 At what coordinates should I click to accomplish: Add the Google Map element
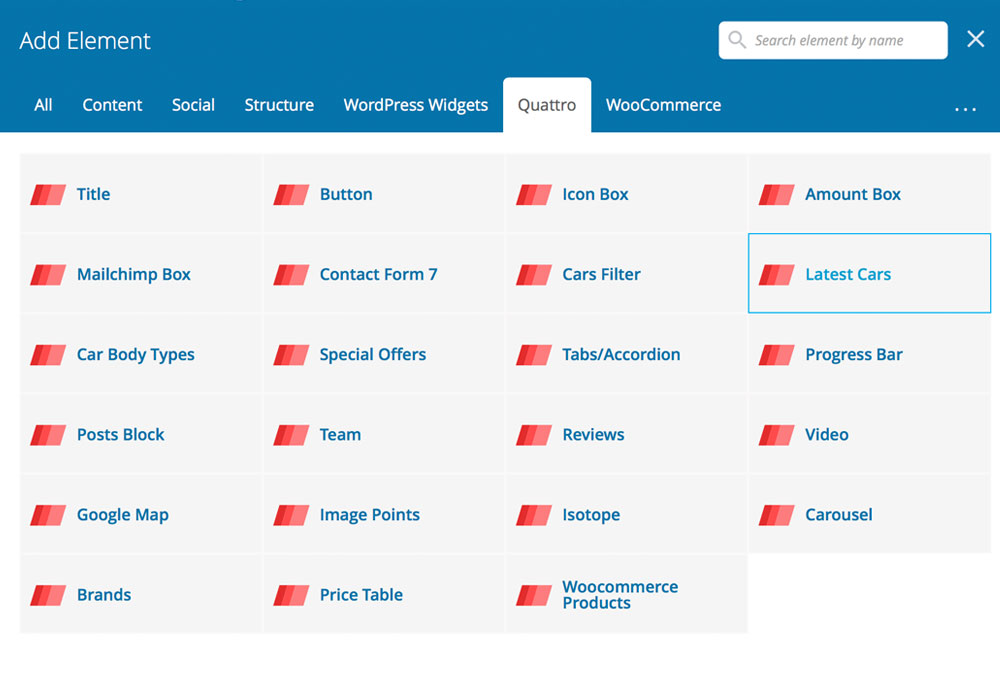pyautogui.click(x=141, y=514)
